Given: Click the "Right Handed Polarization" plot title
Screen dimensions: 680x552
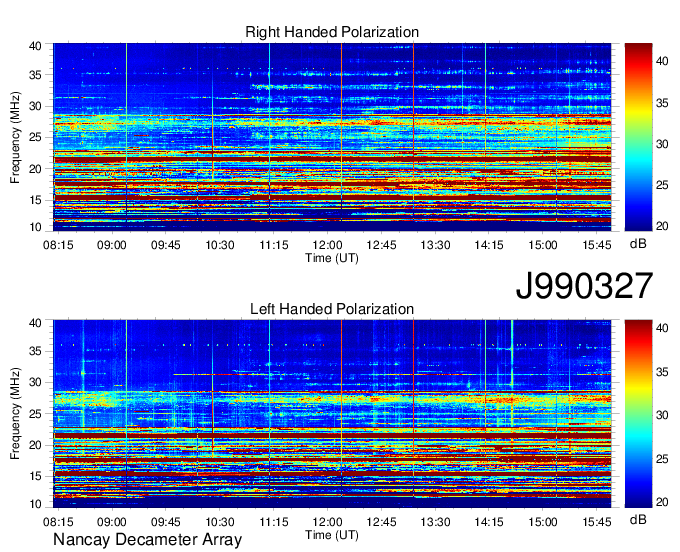Looking at the screenshot, I should pyautogui.click(x=332, y=32).
